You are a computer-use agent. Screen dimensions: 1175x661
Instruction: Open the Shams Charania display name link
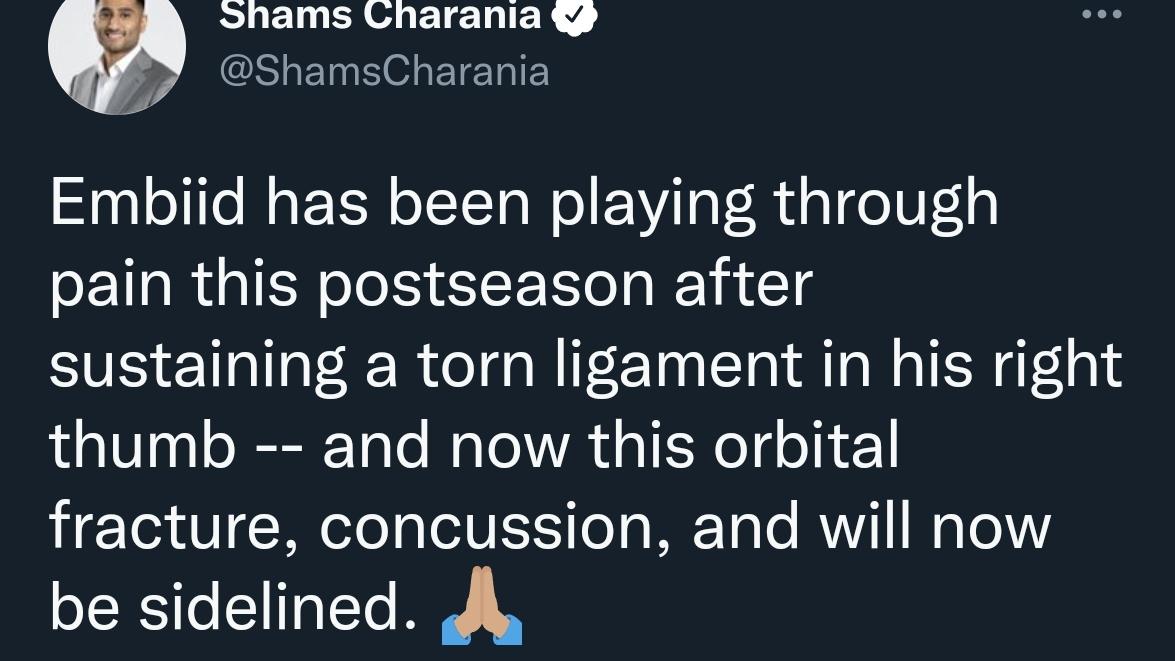coord(380,15)
